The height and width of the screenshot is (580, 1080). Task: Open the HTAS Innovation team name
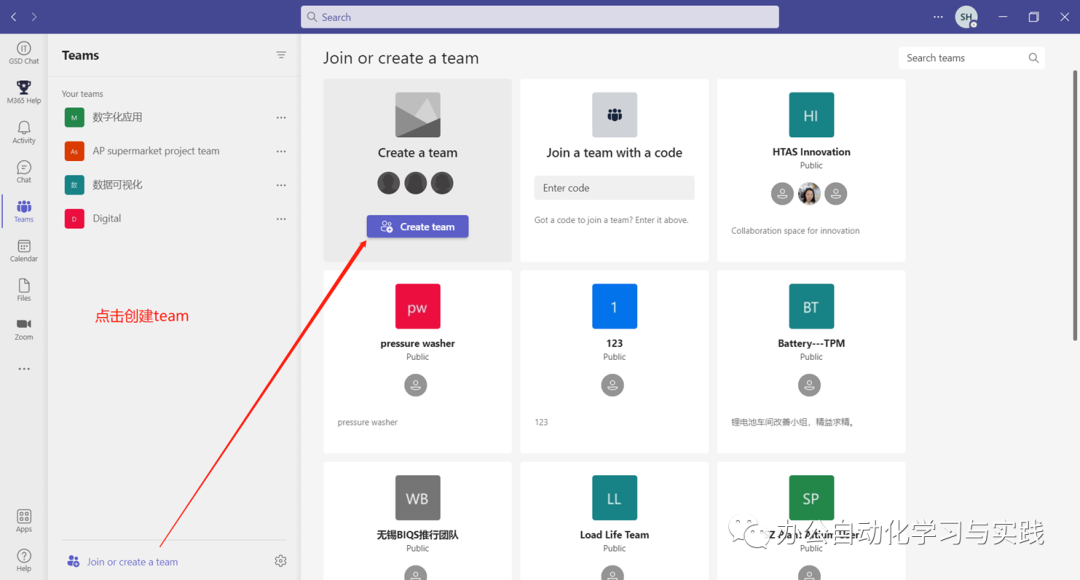click(811, 152)
